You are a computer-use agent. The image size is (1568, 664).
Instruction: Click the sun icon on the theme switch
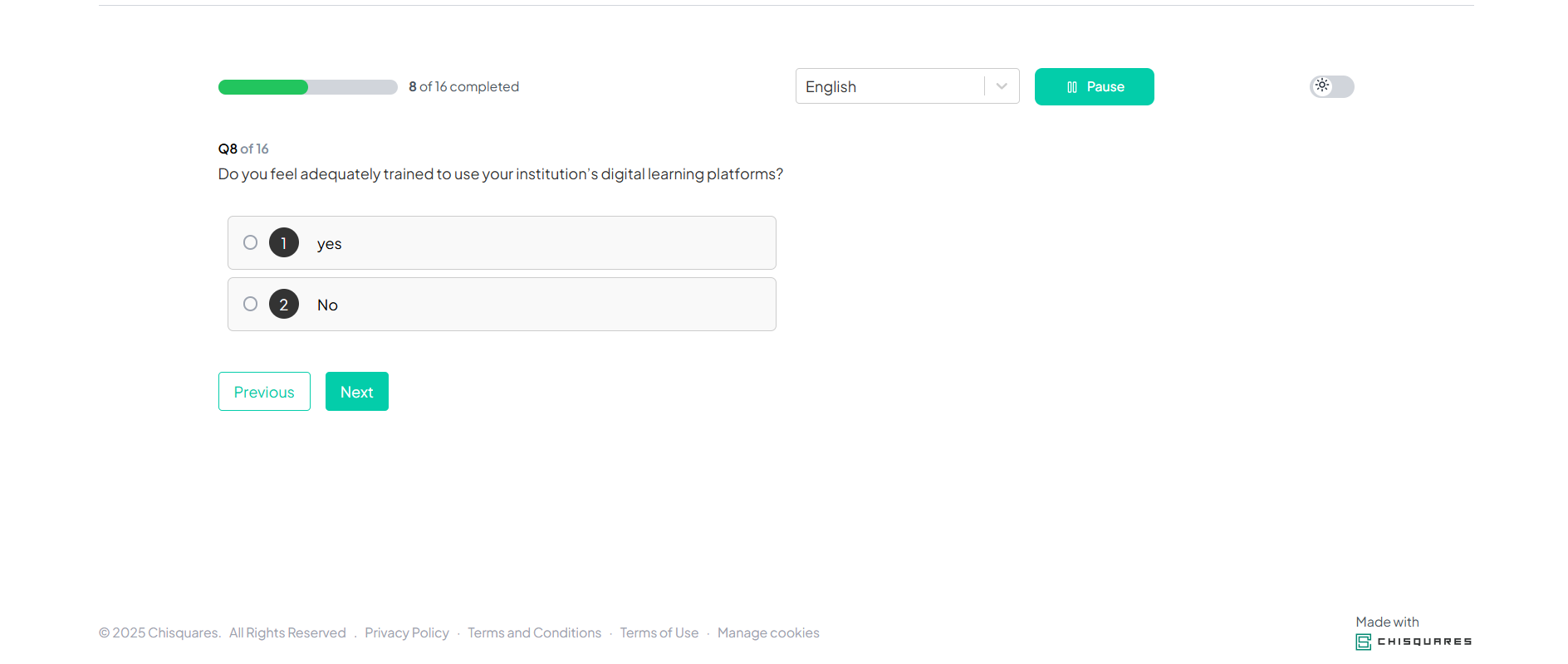click(x=1322, y=85)
